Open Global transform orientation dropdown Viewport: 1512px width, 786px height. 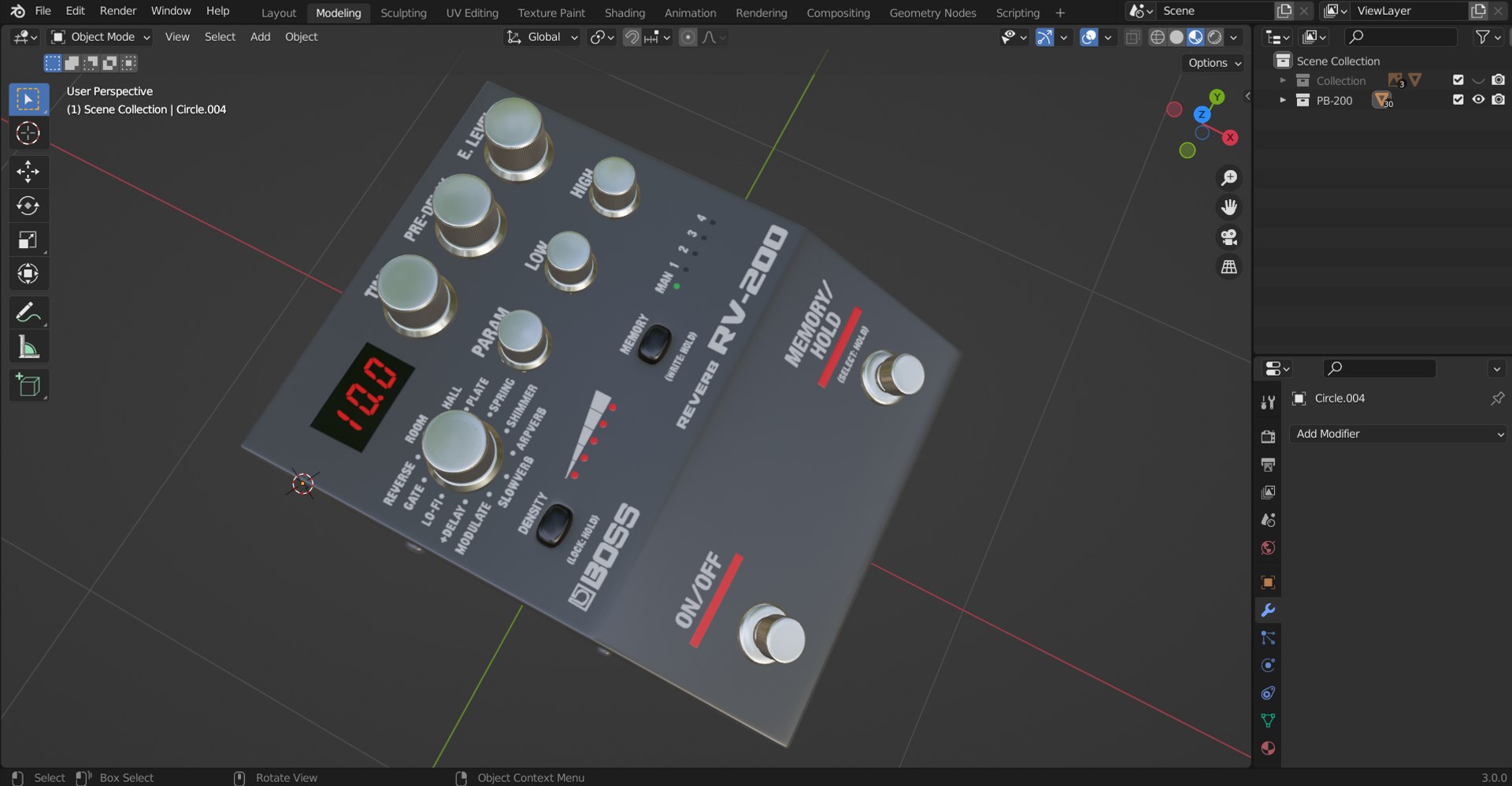543,37
